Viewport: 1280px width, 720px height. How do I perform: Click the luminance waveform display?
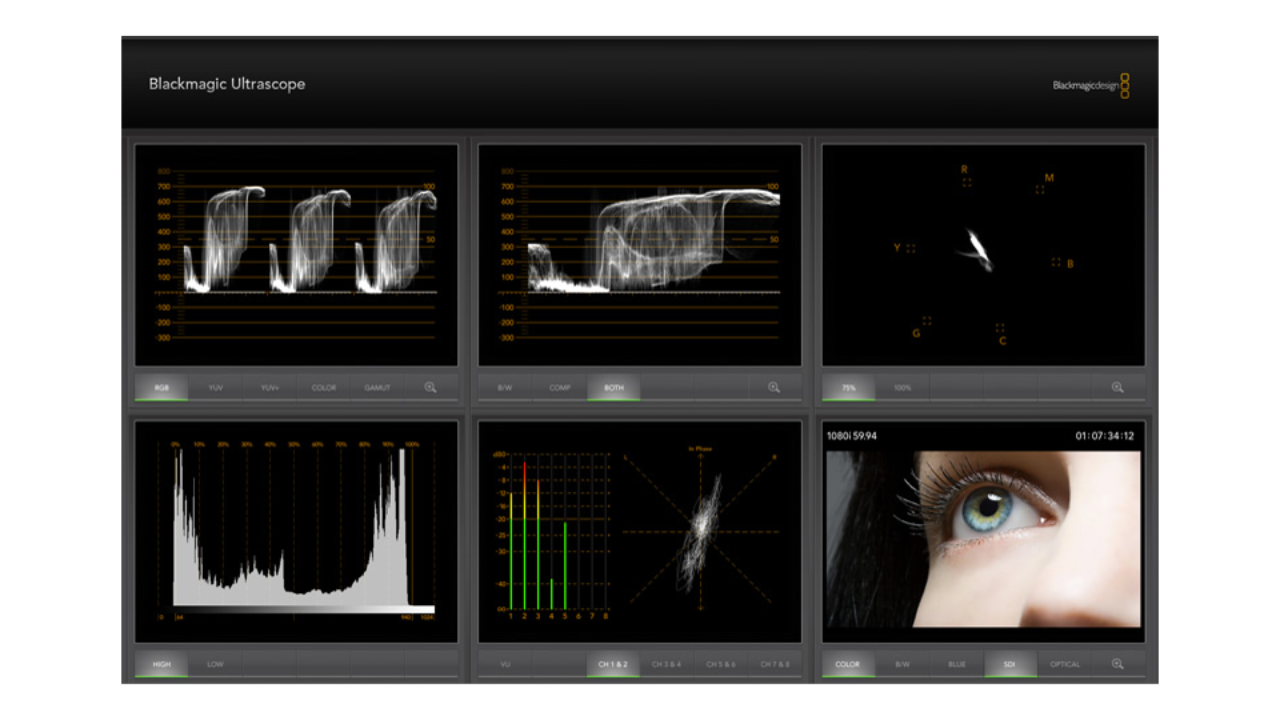640,255
